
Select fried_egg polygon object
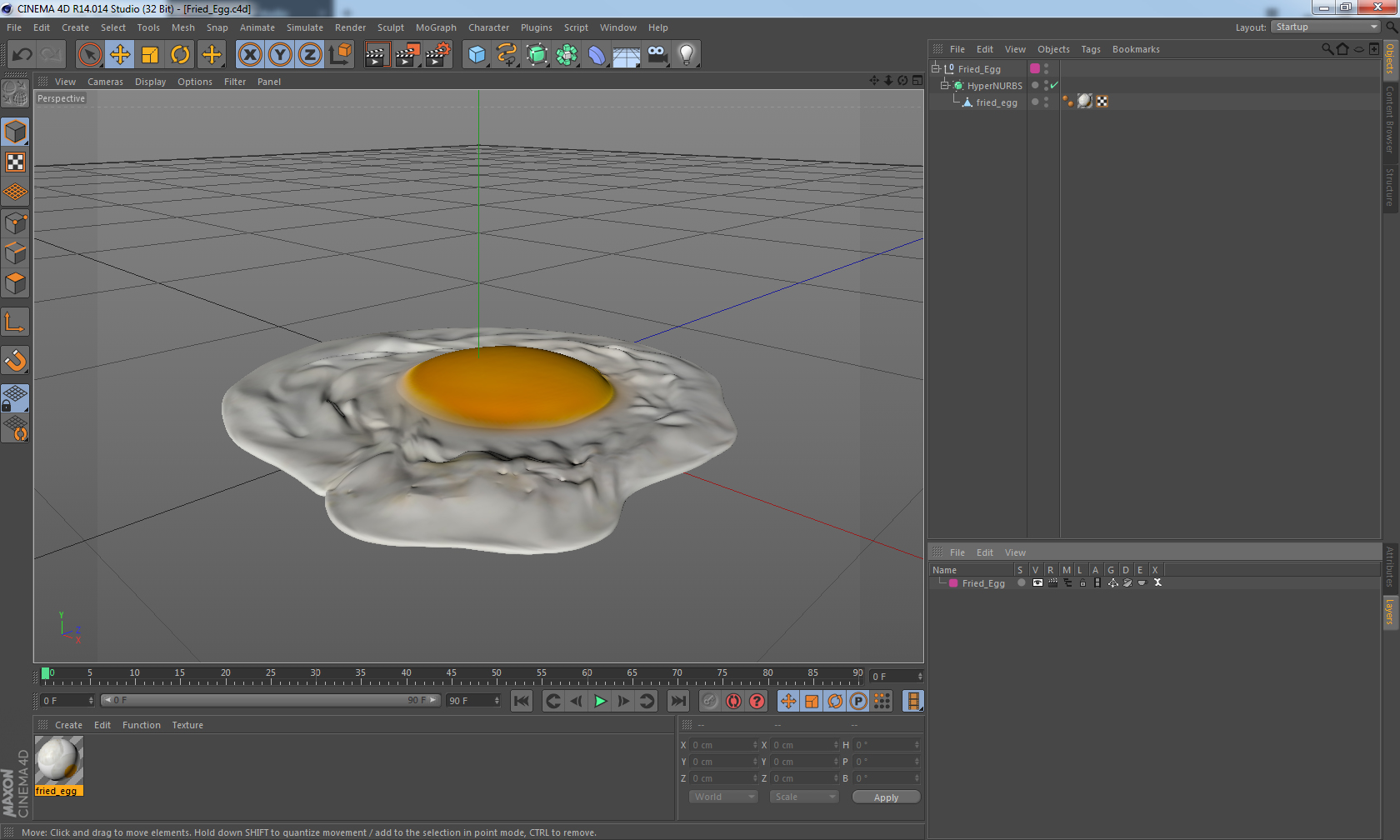[x=996, y=102]
